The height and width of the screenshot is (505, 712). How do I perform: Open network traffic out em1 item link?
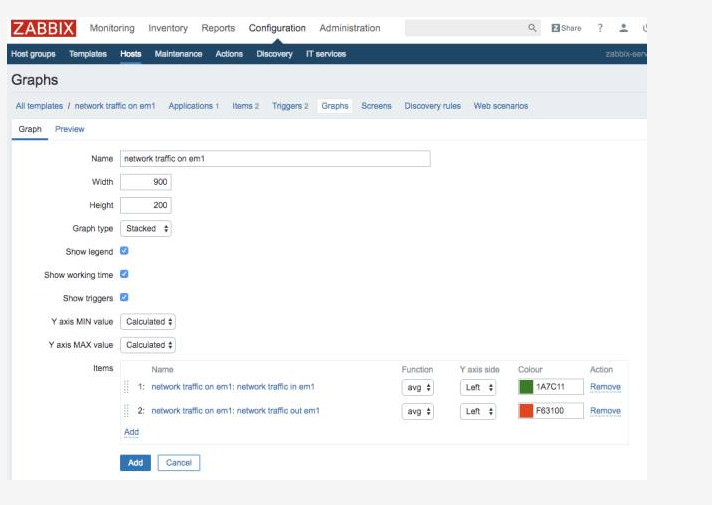click(x=235, y=411)
